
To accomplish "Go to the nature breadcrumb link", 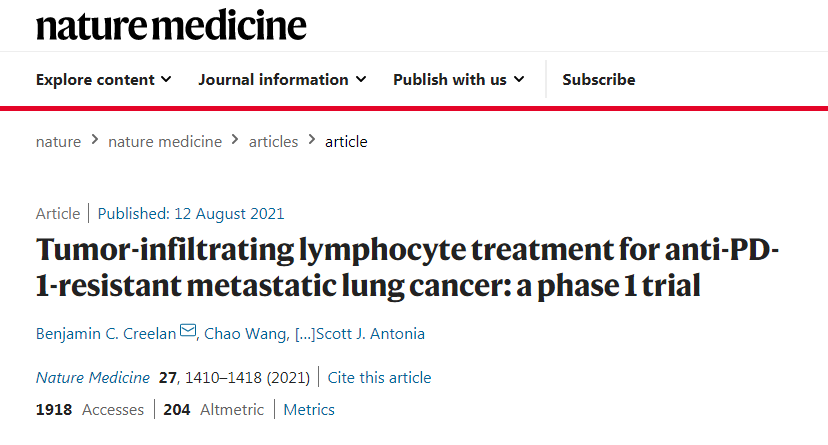I will click(58, 141).
